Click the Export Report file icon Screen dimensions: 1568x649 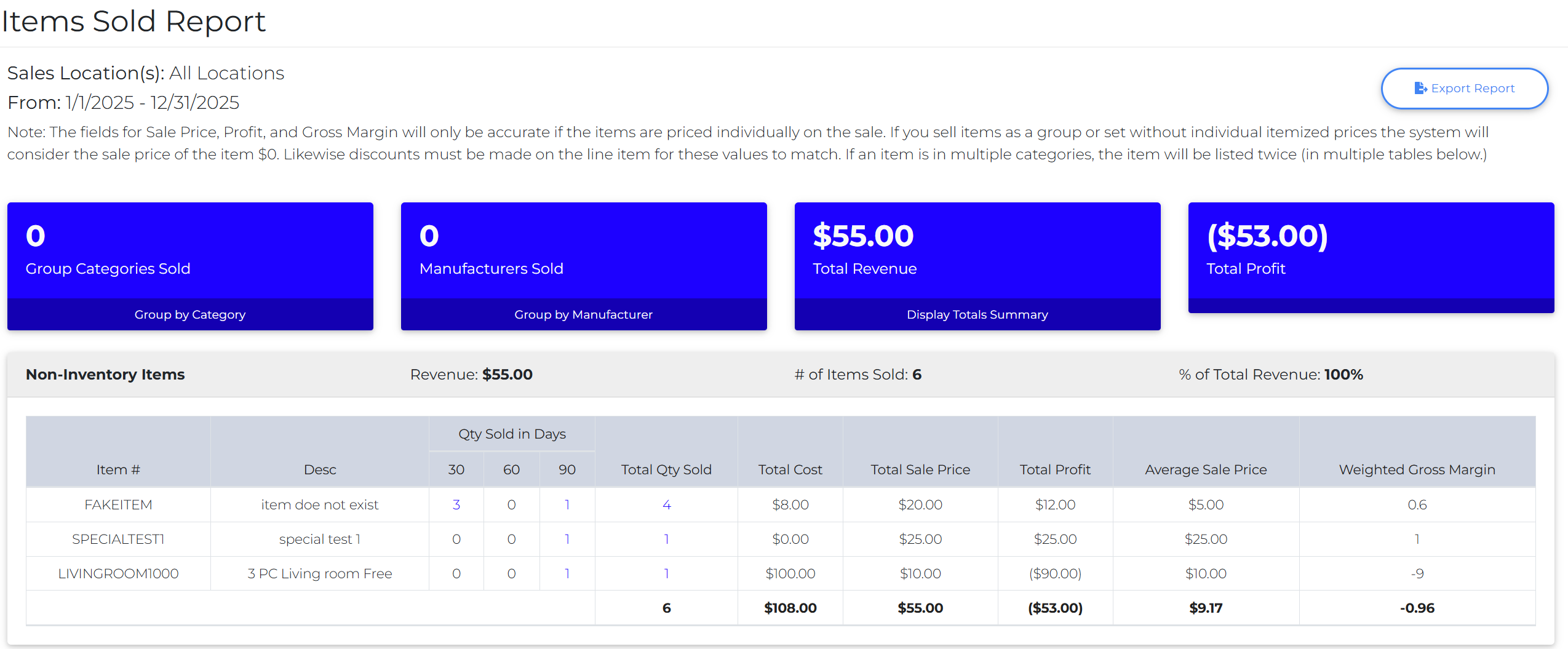click(x=1420, y=88)
